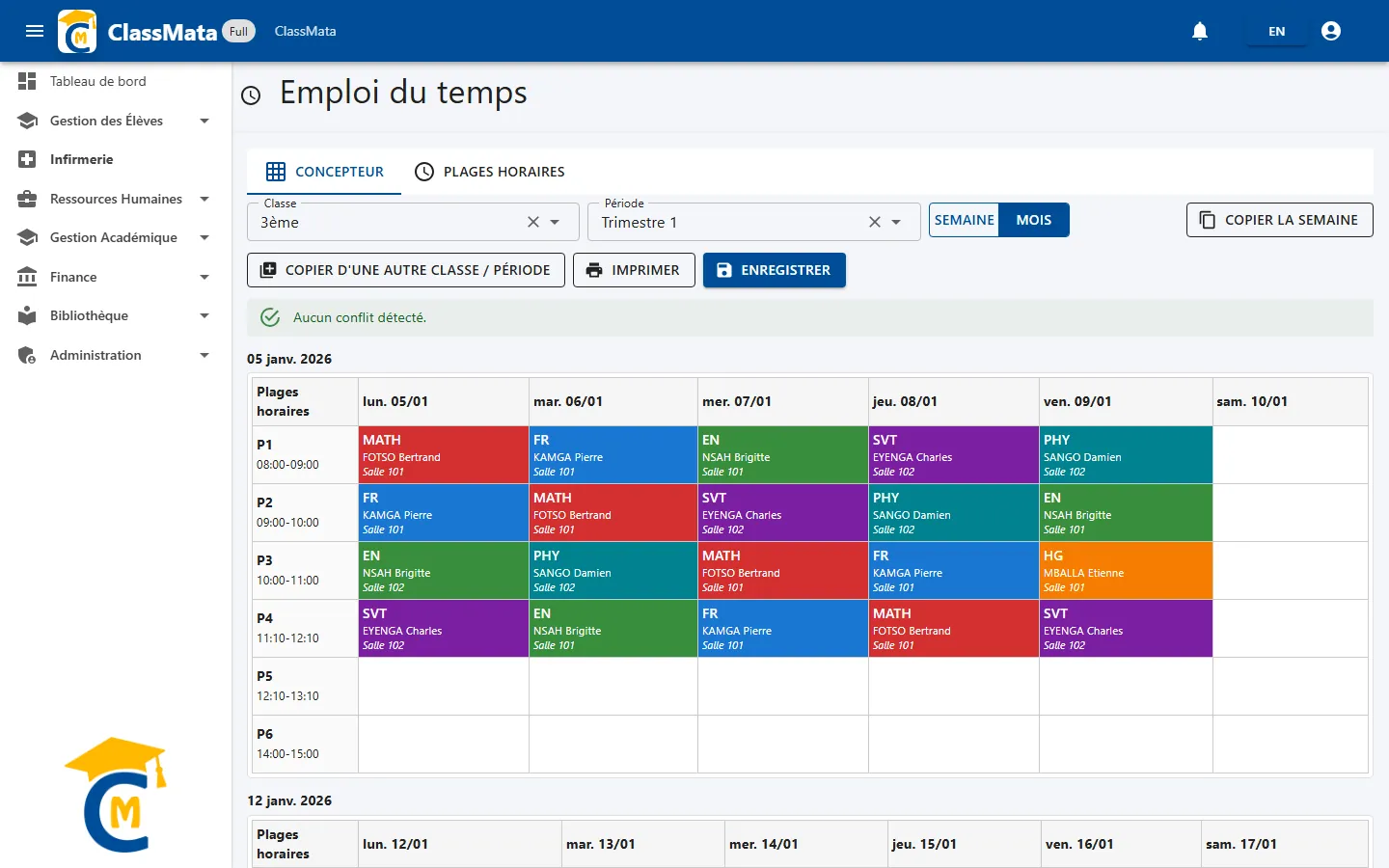Select PHY block on ven. 09/01 P1
Image resolution: width=1389 pixels, height=868 pixels.
tap(1126, 455)
